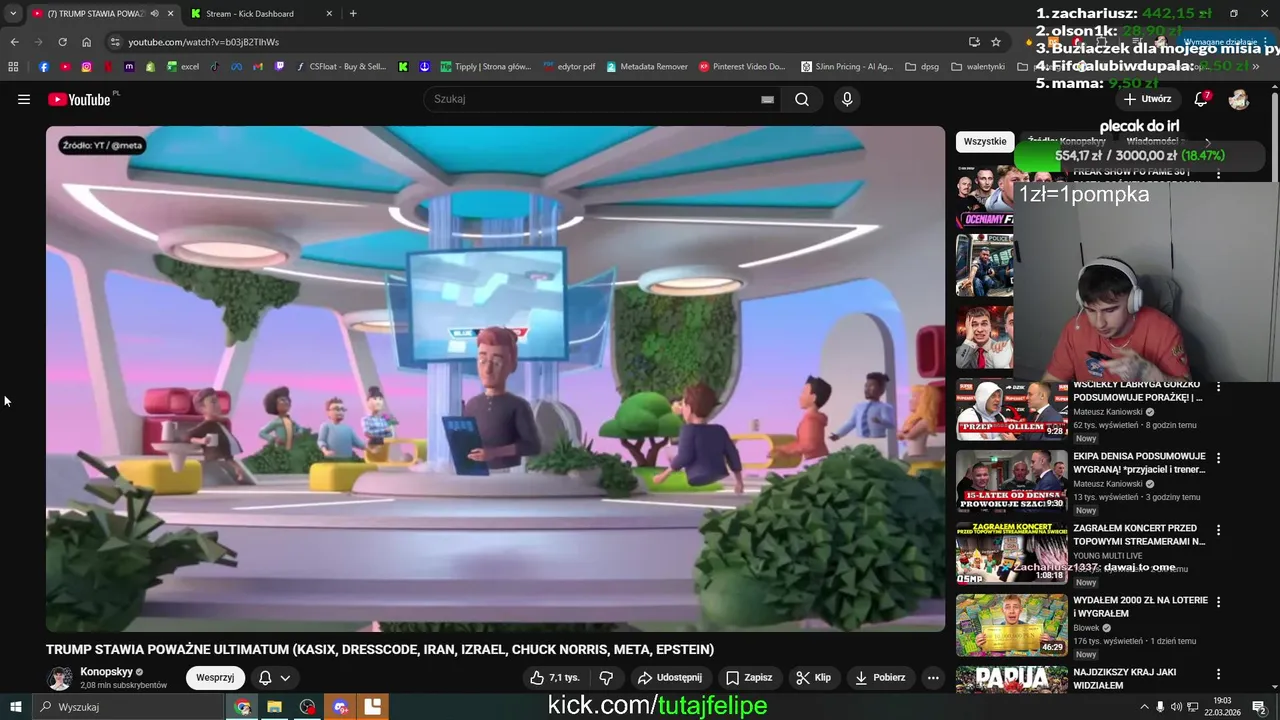Select the Wszystkie filter chip
Image resolution: width=1280 pixels, height=720 pixels.
point(985,141)
